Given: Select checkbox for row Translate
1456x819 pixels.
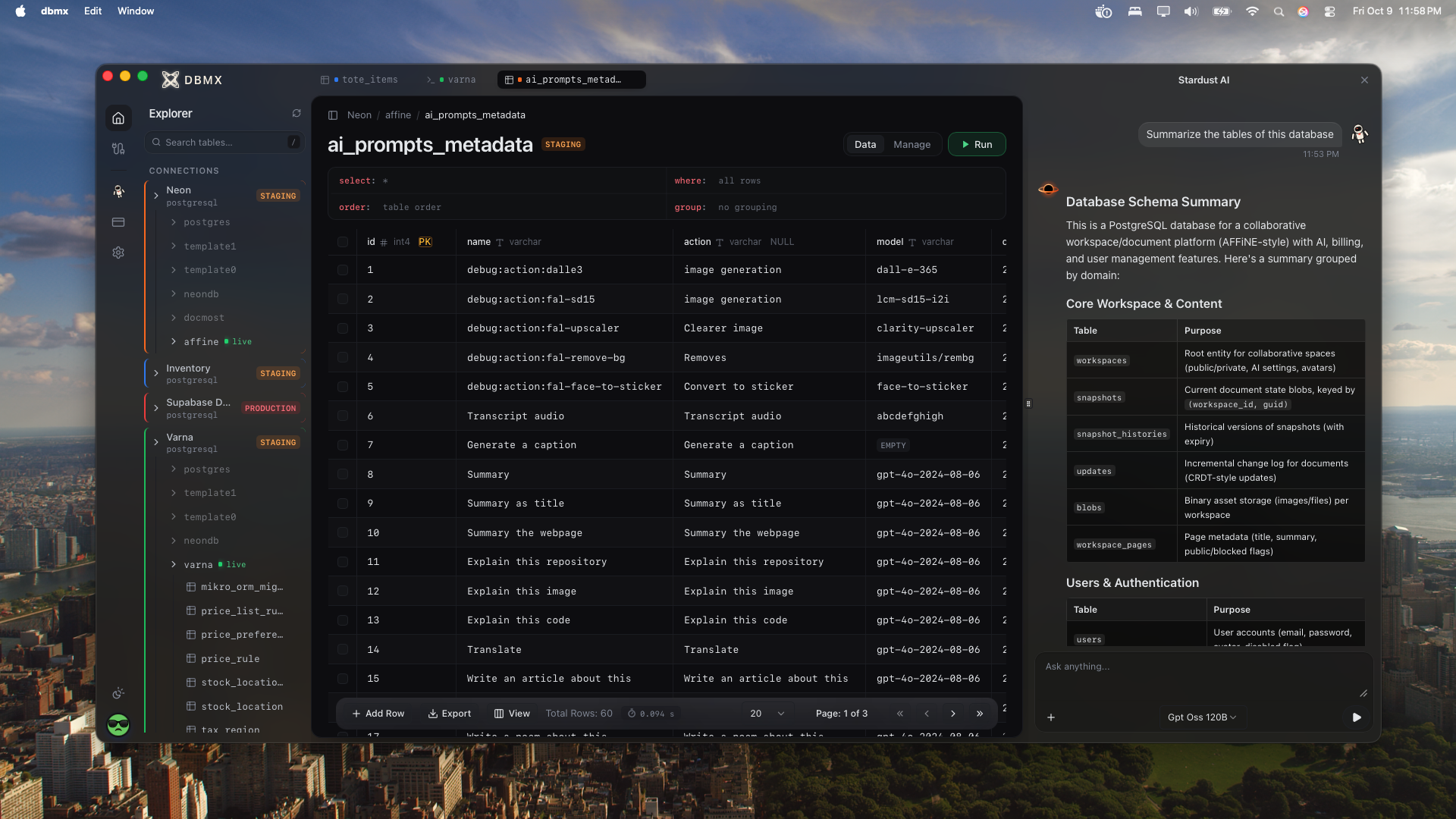Looking at the screenshot, I should click(343, 650).
